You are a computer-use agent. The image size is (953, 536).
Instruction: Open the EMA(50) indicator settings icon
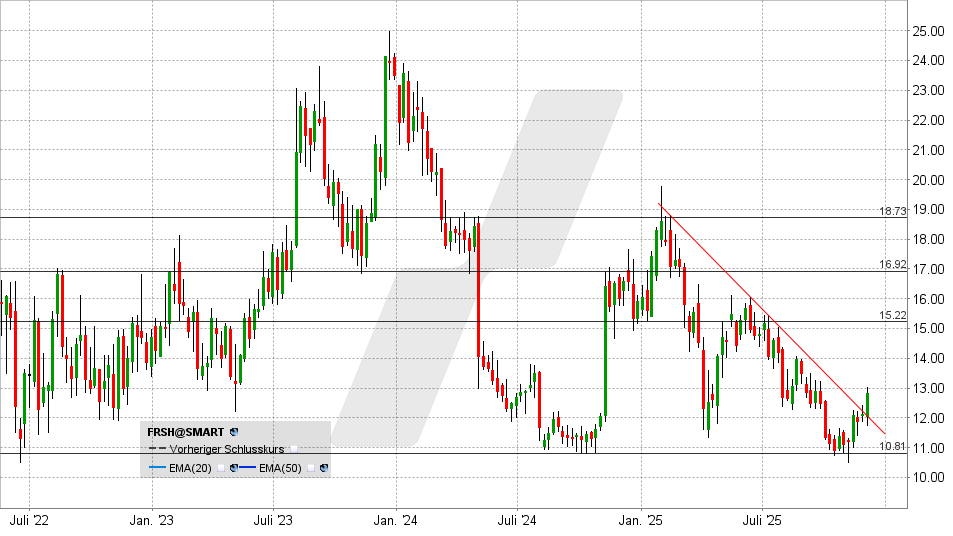click(x=324, y=468)
